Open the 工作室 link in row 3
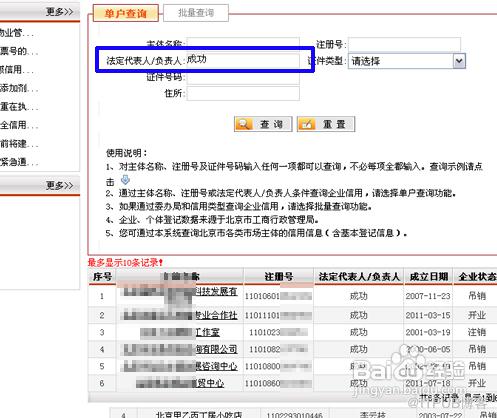This screenshot has height=418, width=497. [207, 332]
